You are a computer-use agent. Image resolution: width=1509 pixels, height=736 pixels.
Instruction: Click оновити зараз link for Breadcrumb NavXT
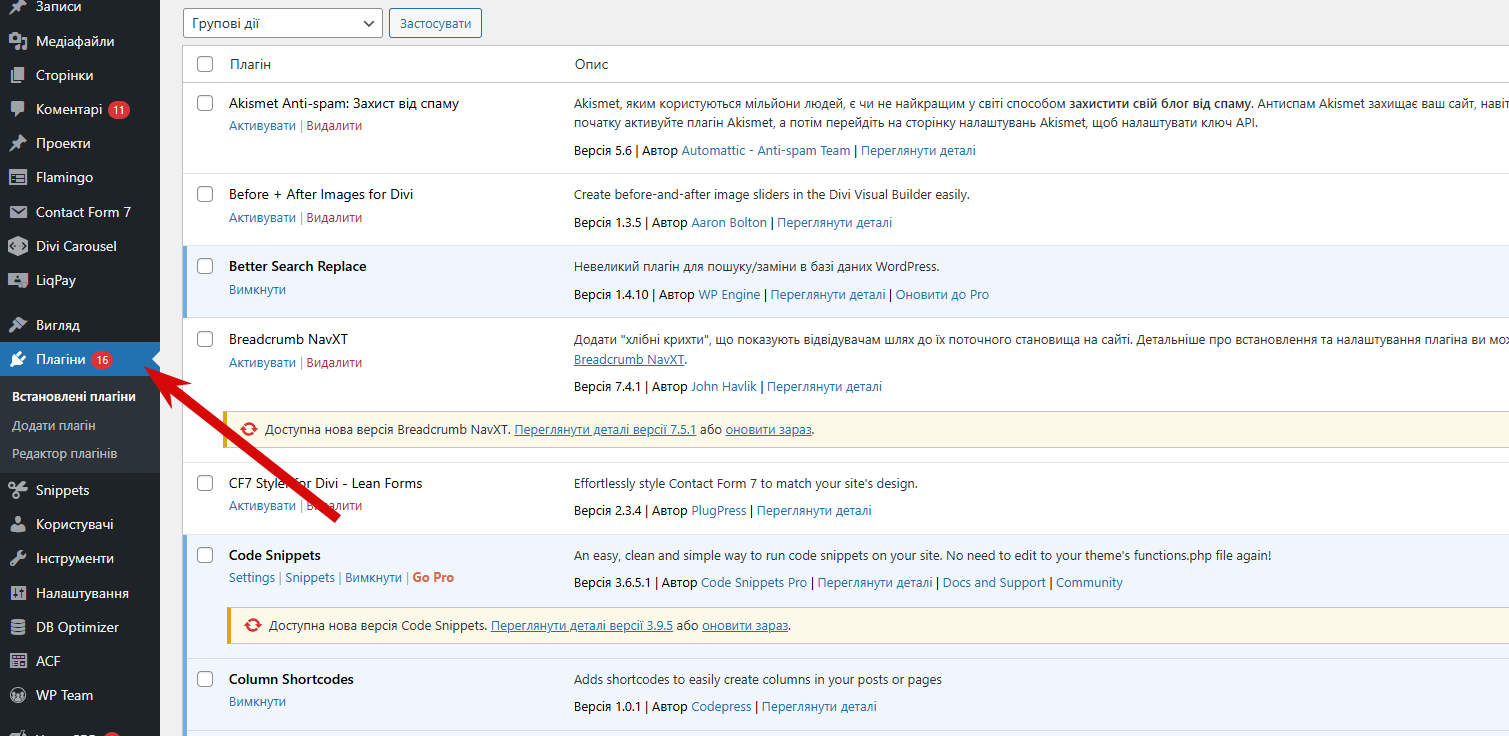point(768,430)
